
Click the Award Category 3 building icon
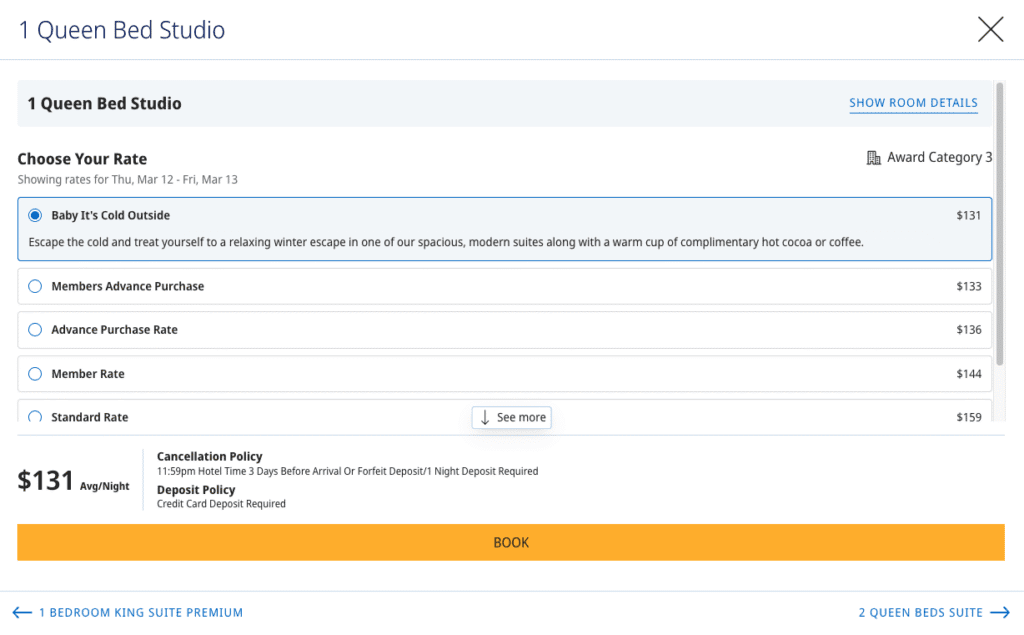[873, 158]
